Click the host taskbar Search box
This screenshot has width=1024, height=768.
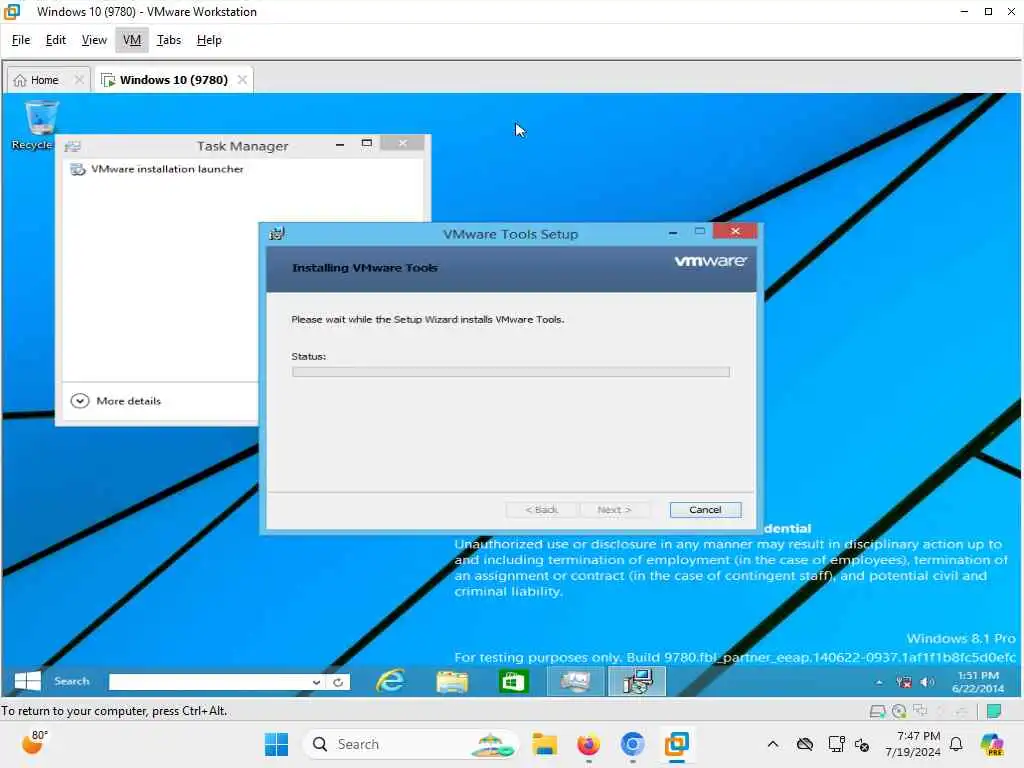[411, 744]
